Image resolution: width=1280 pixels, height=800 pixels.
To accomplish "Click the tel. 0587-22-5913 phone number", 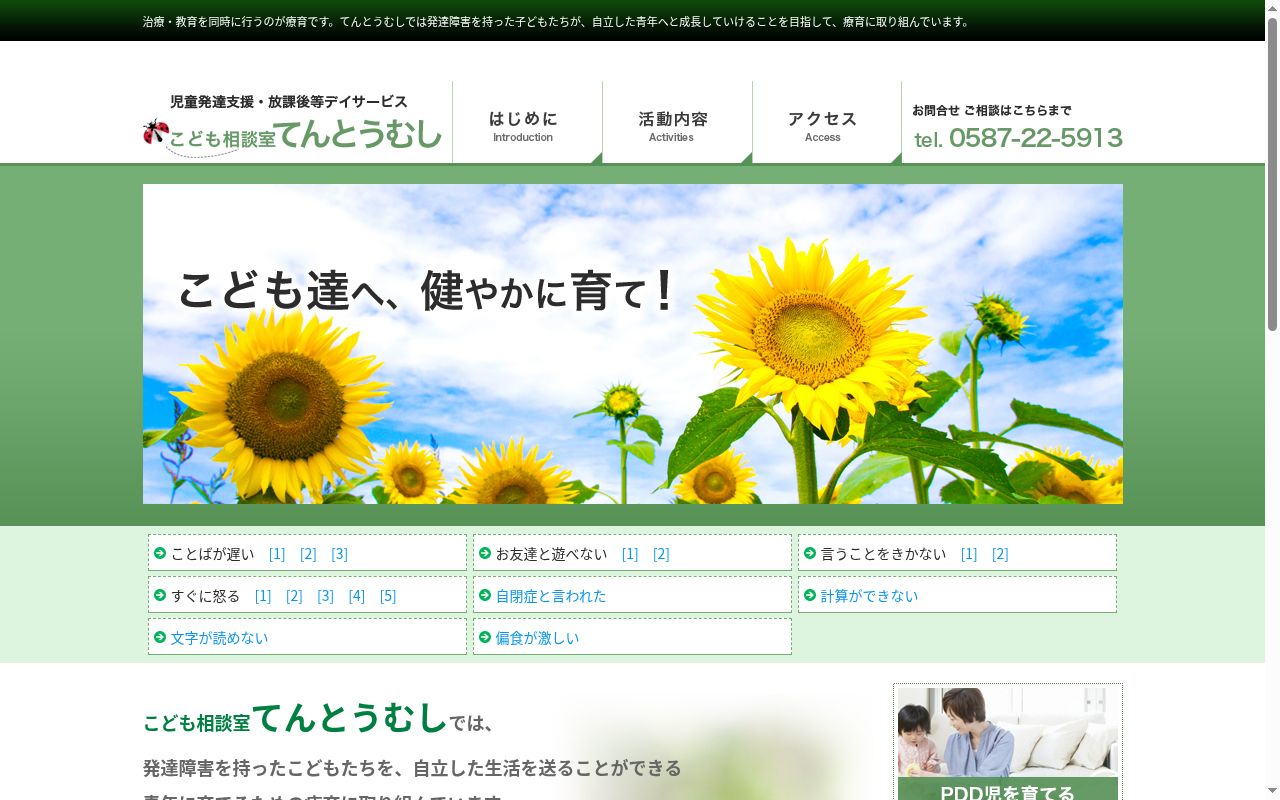I will coord(1018,138).
